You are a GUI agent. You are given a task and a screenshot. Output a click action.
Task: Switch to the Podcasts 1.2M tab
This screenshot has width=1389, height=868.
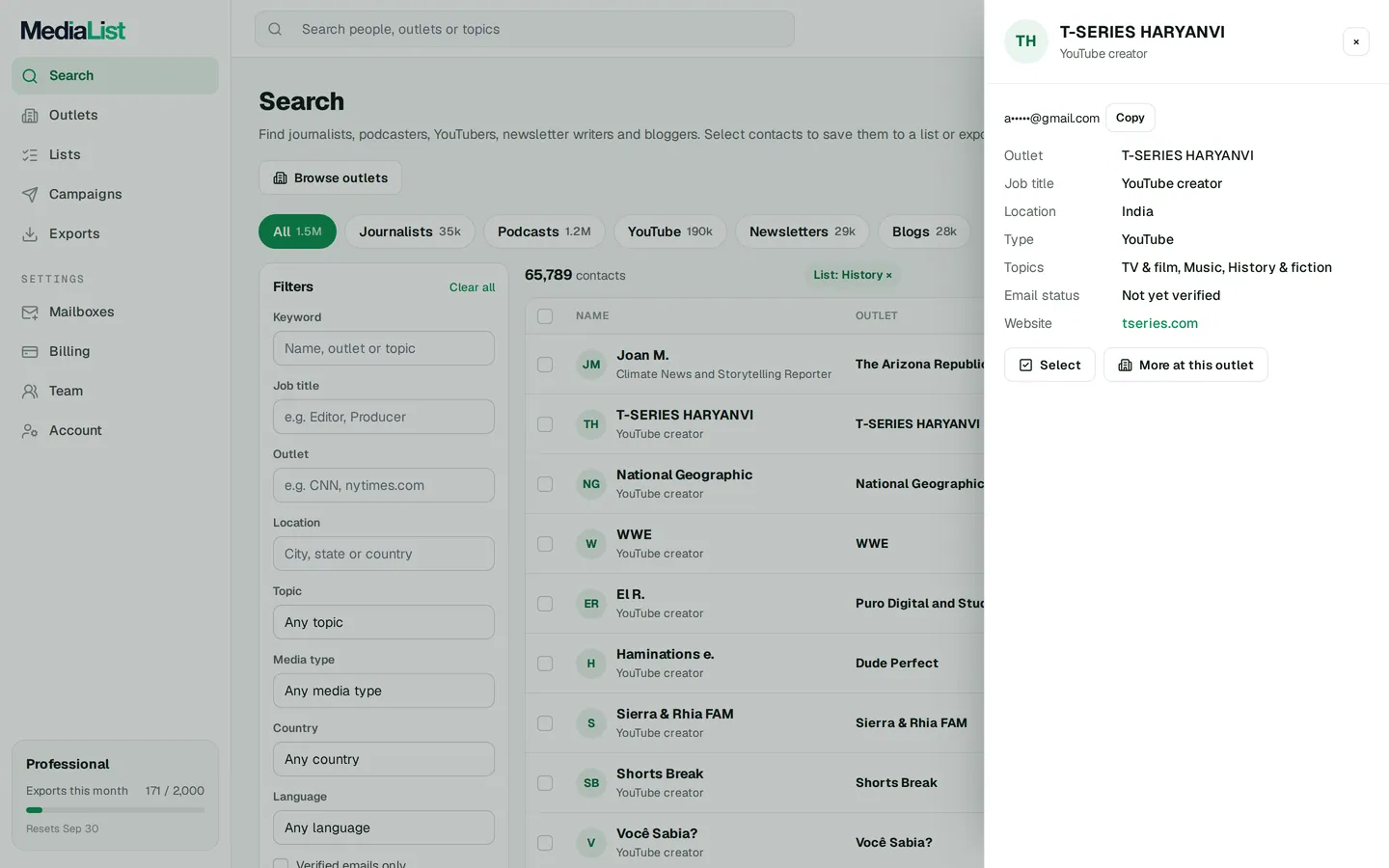point(544,231)
